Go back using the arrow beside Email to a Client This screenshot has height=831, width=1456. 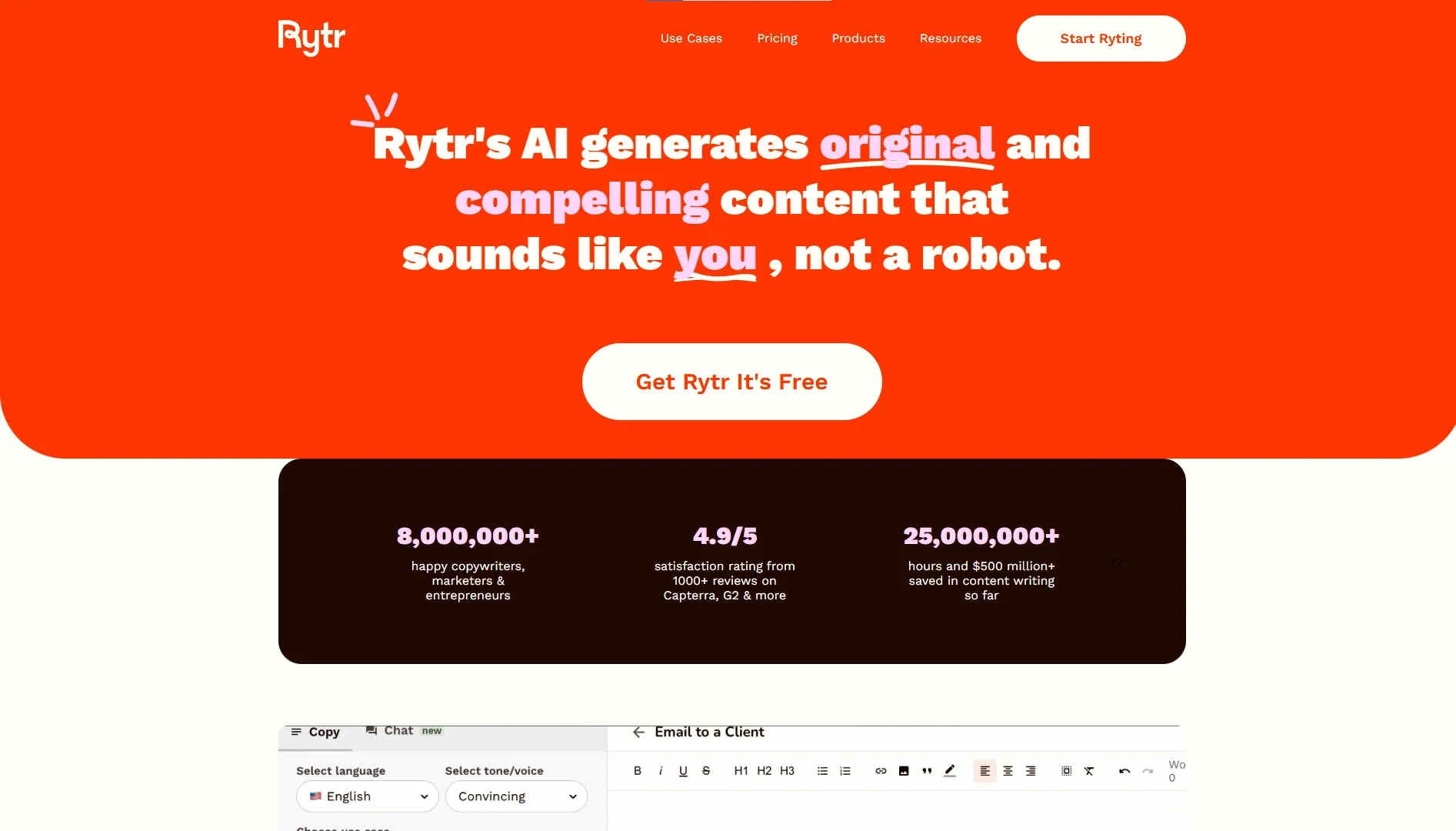pos(638,733)
